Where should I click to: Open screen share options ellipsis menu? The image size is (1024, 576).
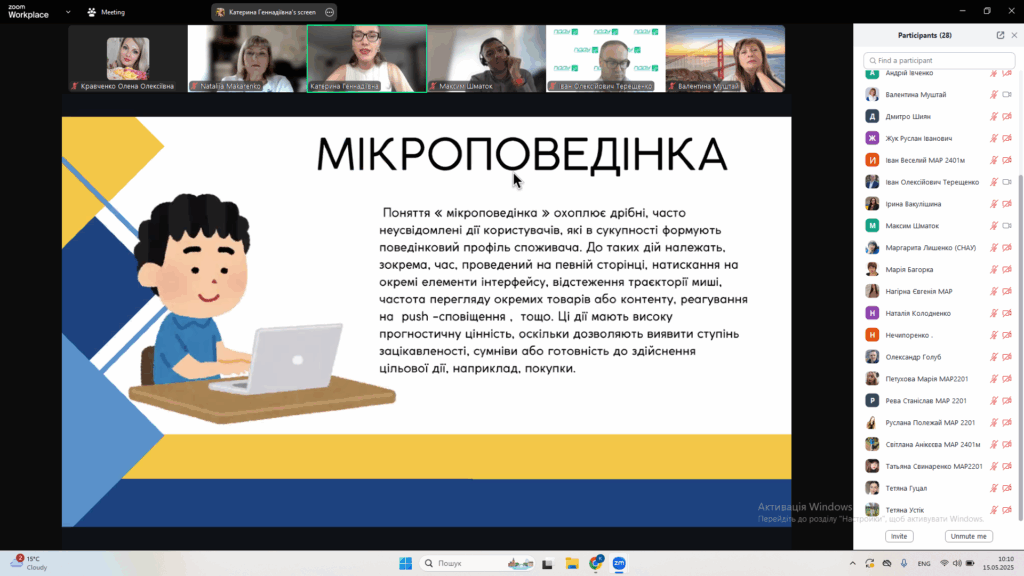pos(329,12)
